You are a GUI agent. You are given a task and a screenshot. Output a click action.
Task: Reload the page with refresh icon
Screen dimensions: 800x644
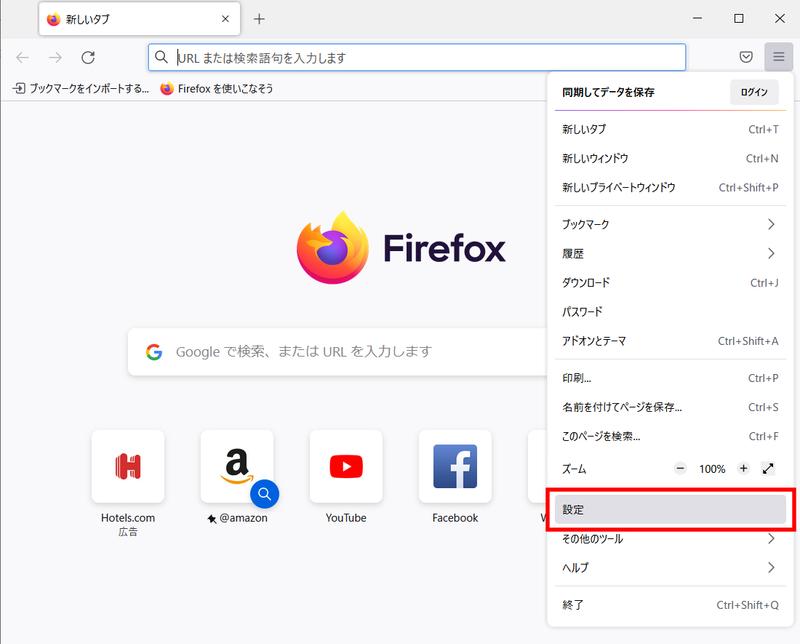click(88, 57)
